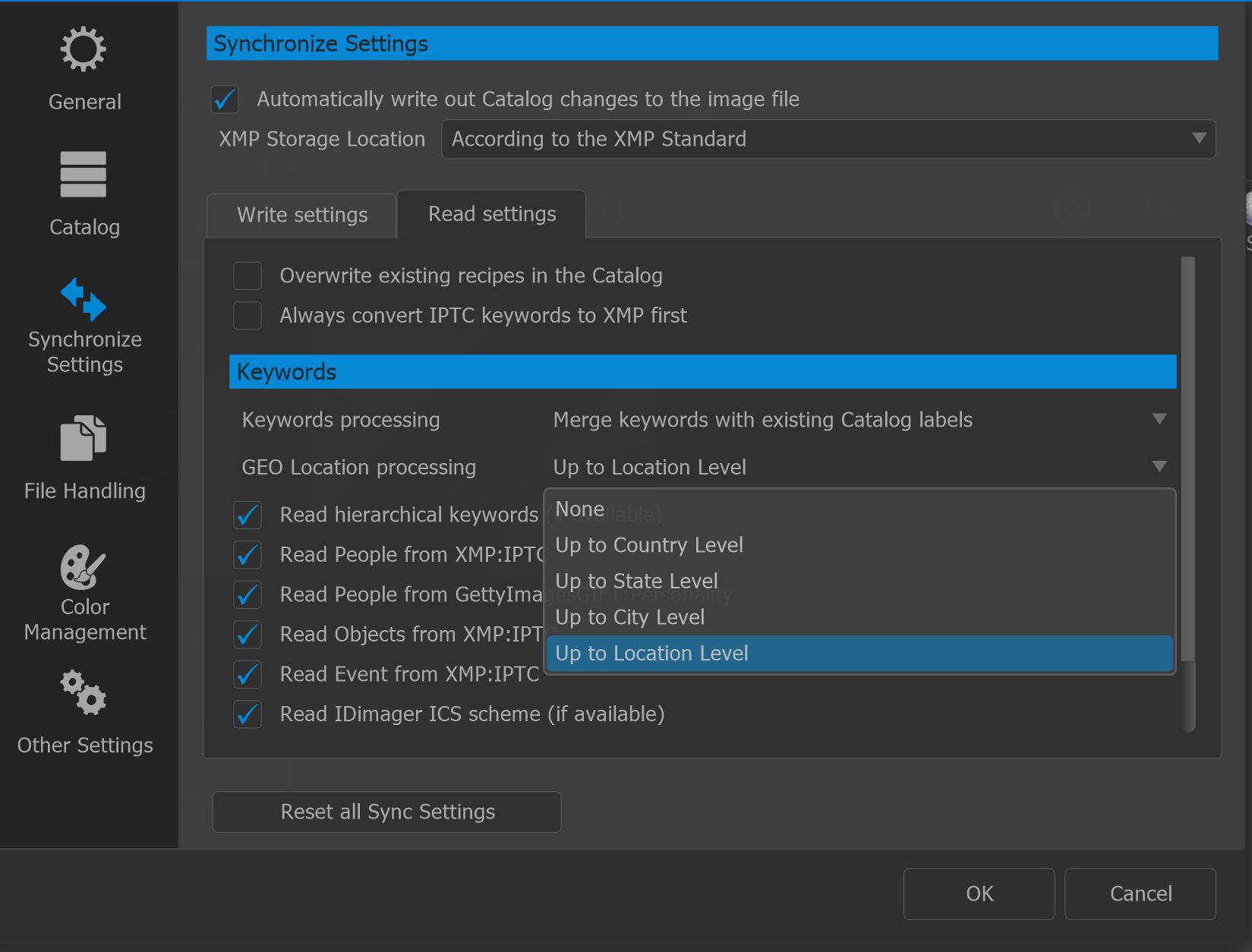This screenshot has height=952, width=1252.
Task: Click the Synchronize Settings title header
Action: point(712,43)
